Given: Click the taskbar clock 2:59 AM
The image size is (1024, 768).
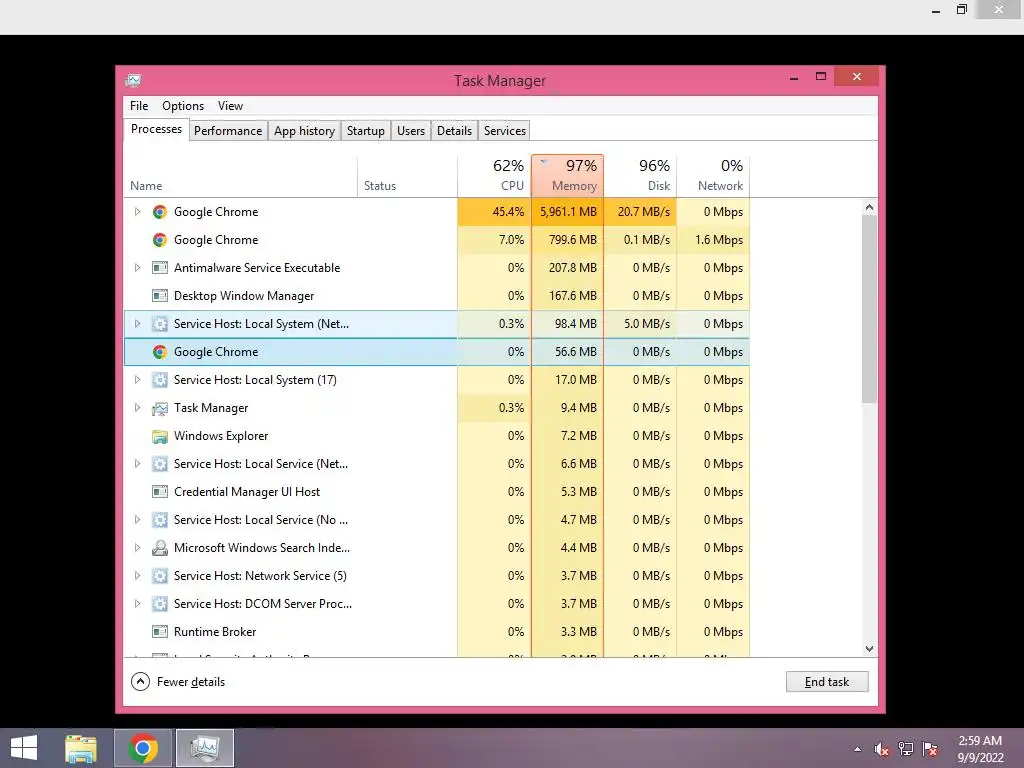Looking at the screenshot, I should (980, 741).
